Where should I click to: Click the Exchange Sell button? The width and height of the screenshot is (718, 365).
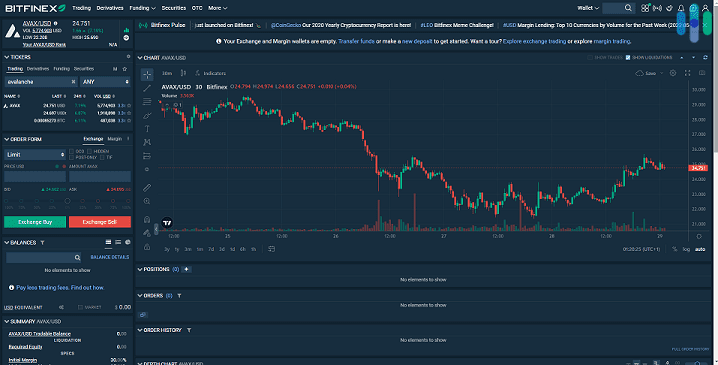point(100,222)
